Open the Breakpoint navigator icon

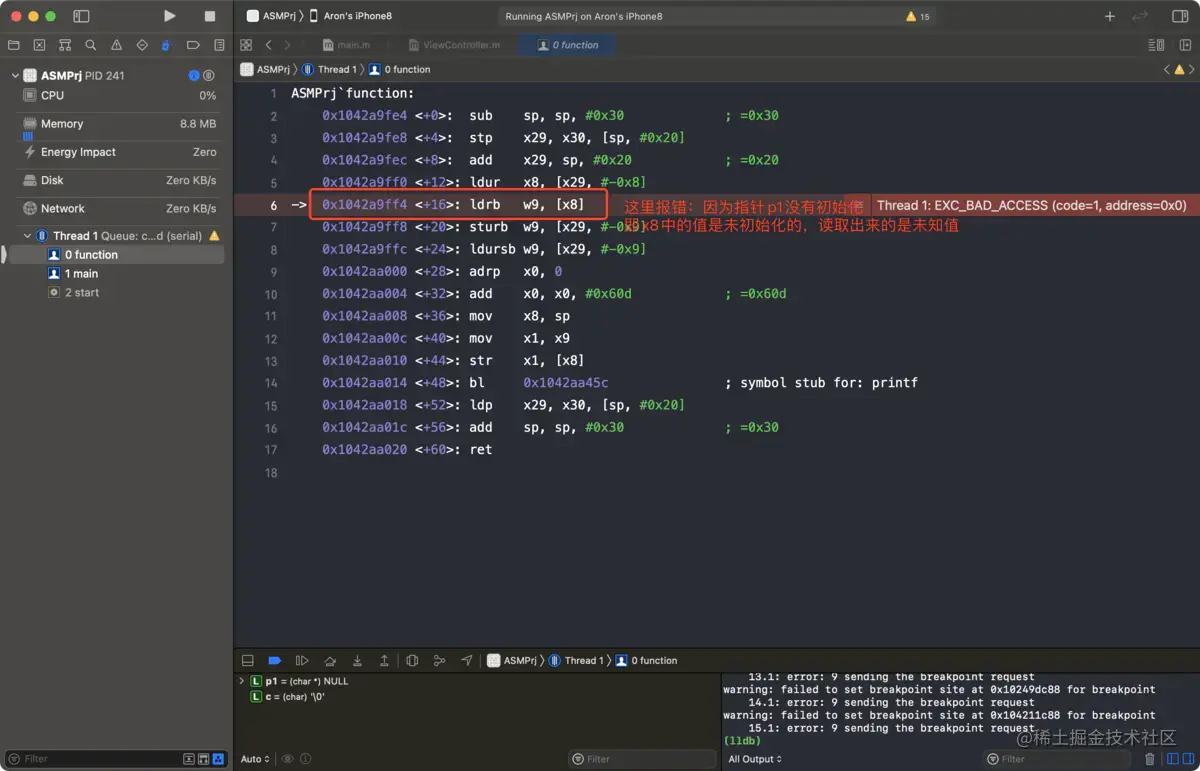pyautogui.click(x=193, y=45)
